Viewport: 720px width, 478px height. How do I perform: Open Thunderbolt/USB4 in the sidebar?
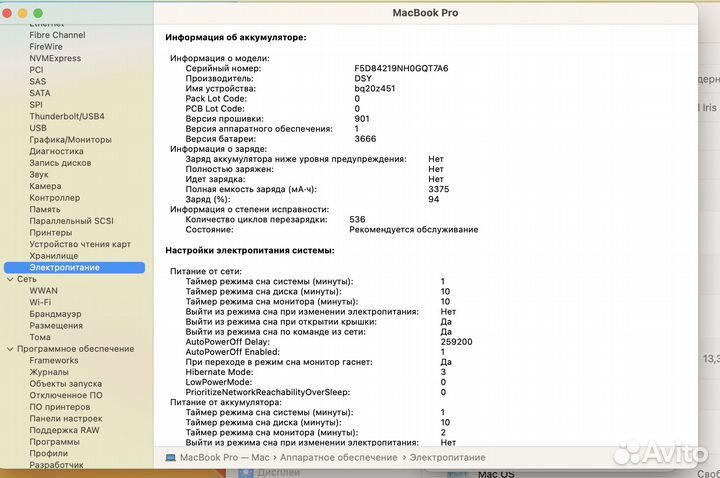coord(66,116)
